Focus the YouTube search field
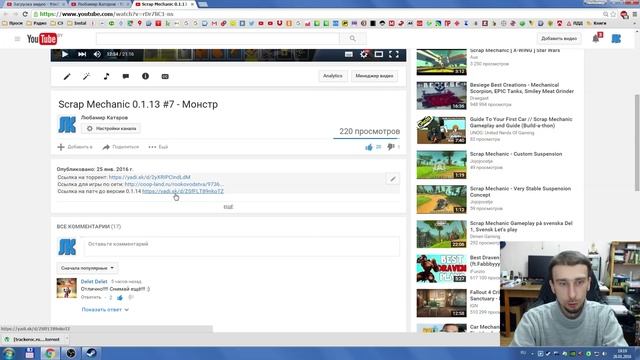Image resolution: width=640 pixels, height=360 pixels. pyautogui.click(x=218, y=38)
